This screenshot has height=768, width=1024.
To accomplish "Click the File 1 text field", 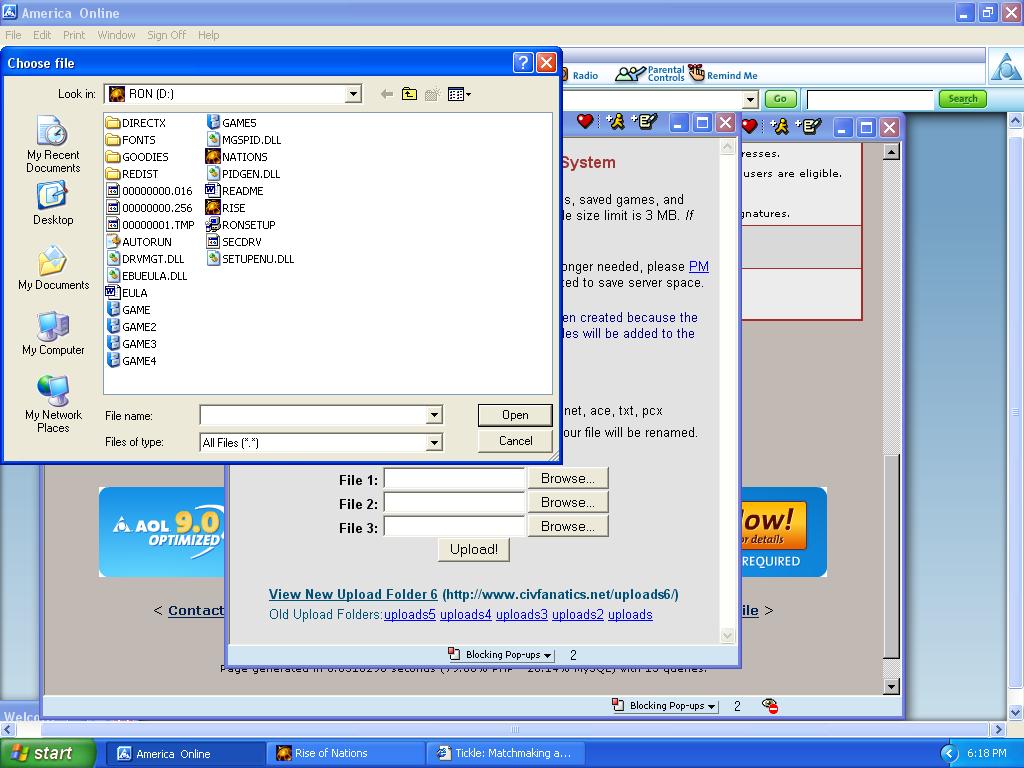I will click(x=455, y=479).
